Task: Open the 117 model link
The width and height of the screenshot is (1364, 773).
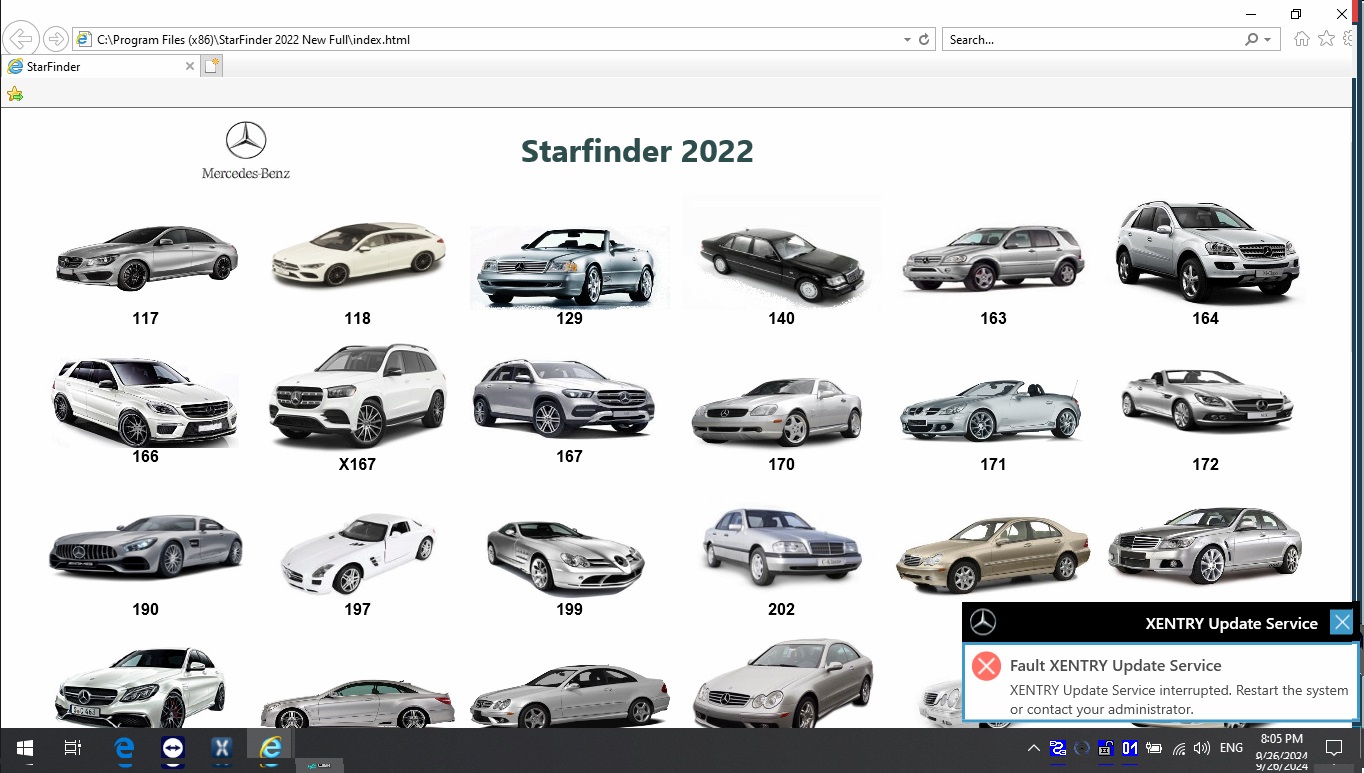Action: pyautogui.click(x=145, y=318)
